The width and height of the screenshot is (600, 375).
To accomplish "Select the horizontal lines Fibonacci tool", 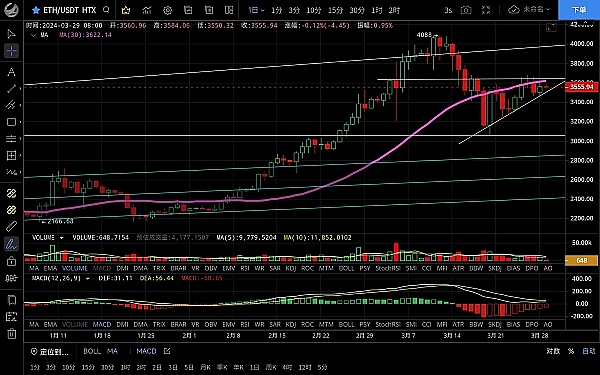I will [x=11, y=139].
